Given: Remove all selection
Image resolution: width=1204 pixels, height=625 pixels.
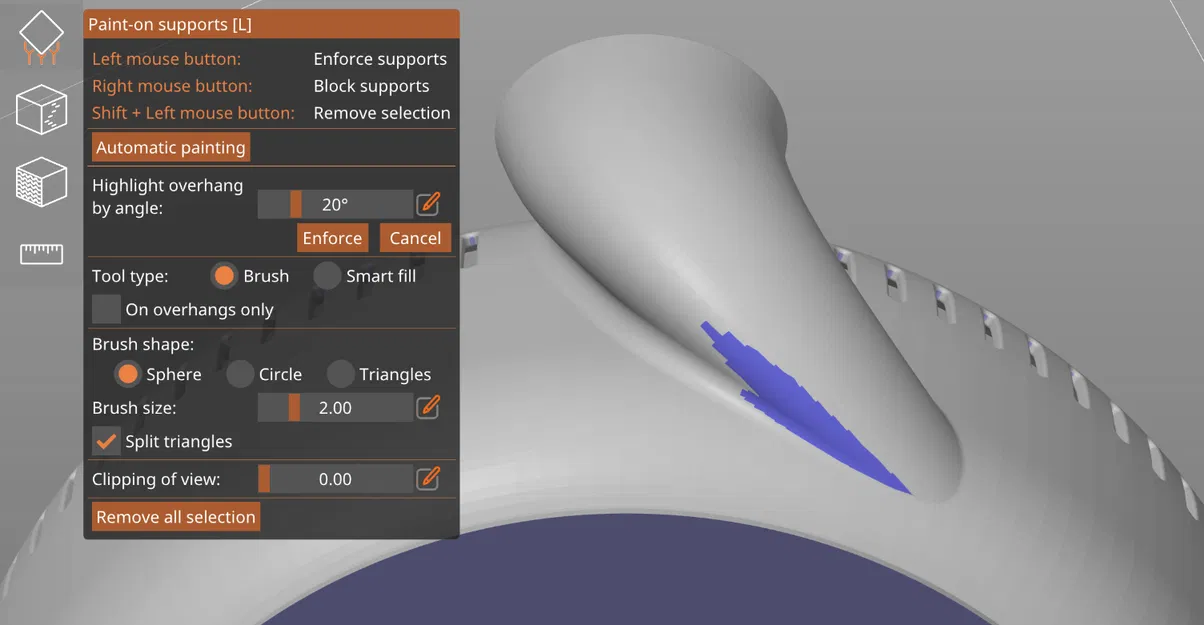Looking at the screenshot, I should point(176,517).
